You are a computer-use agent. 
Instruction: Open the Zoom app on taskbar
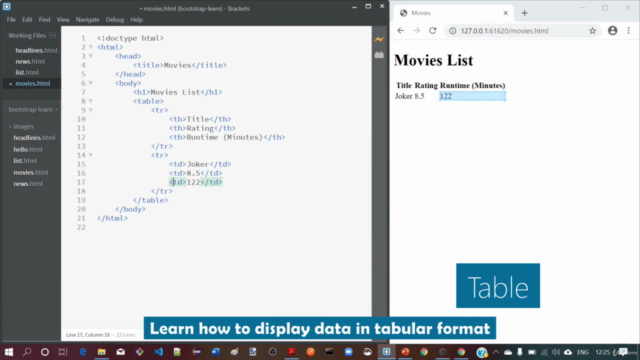point(348,352)
